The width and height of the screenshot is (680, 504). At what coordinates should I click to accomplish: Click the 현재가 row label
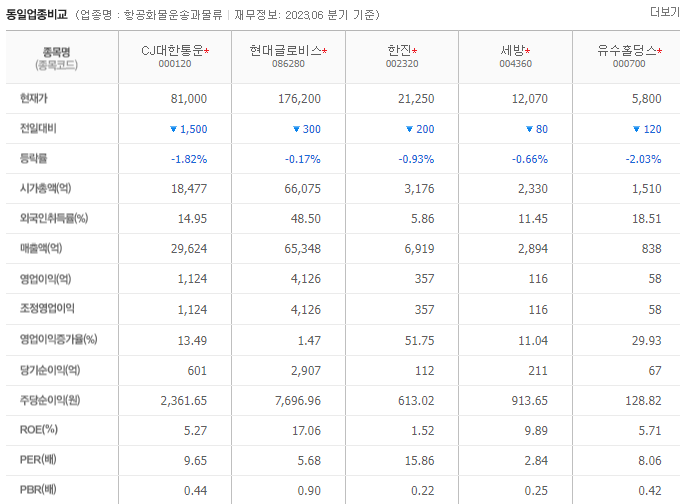(x=33, y=98)
